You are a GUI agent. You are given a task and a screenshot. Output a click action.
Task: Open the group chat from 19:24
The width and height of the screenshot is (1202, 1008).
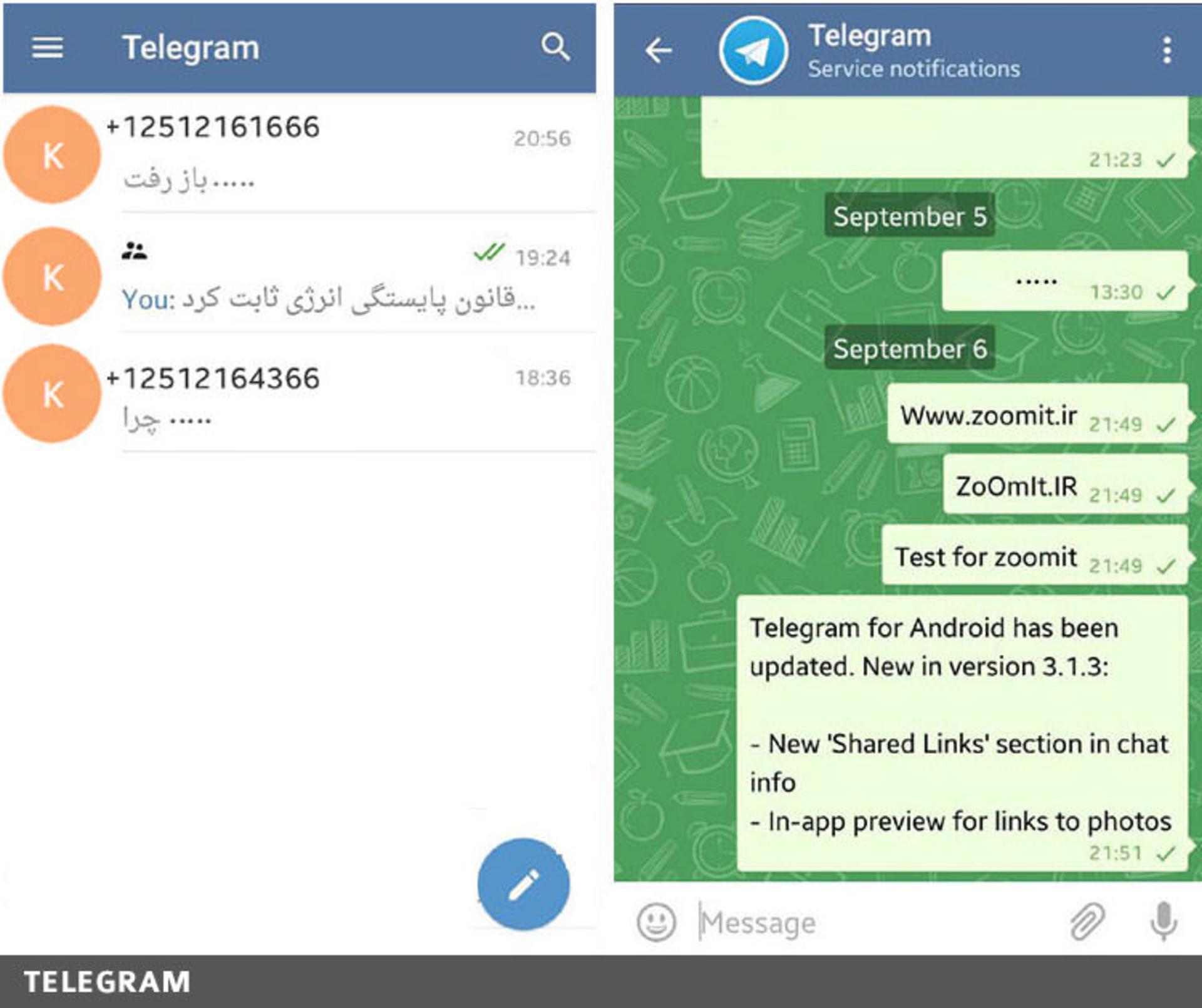(299, 275)
